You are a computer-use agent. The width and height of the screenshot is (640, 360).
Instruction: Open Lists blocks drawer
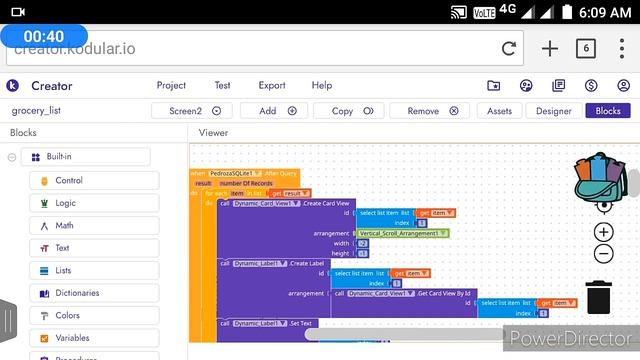(x=94, y=270)
